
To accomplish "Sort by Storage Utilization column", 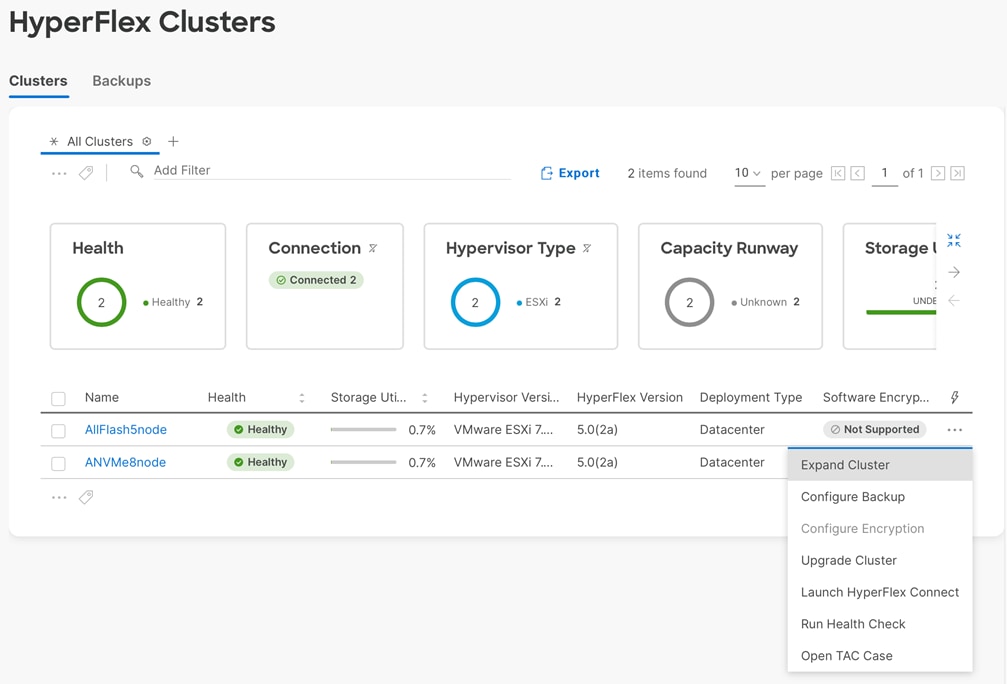I will click(x=425, y=398).
